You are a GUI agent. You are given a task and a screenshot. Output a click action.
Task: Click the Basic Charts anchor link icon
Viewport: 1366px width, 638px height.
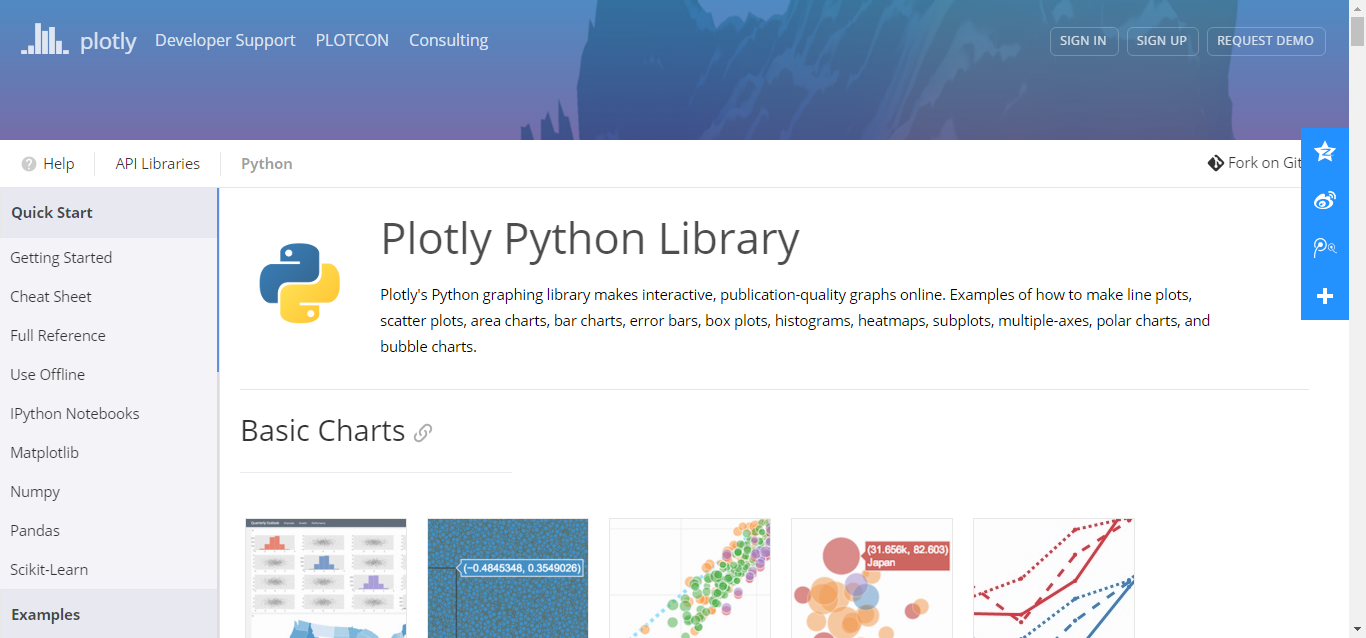(x=423, y=433)
